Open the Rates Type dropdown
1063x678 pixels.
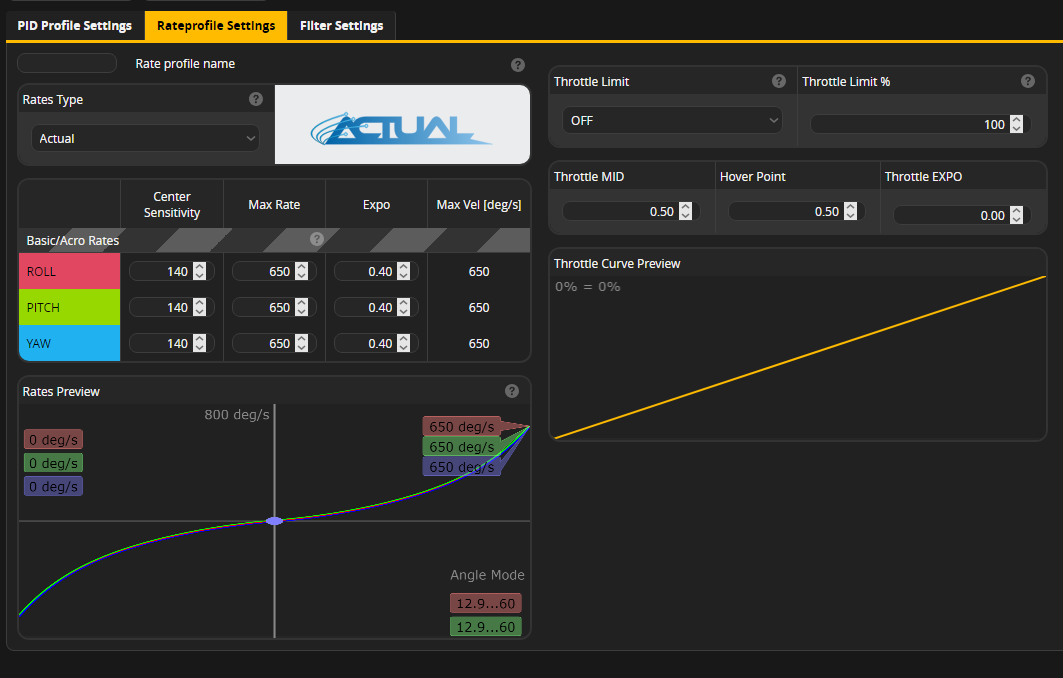[145, 138]
